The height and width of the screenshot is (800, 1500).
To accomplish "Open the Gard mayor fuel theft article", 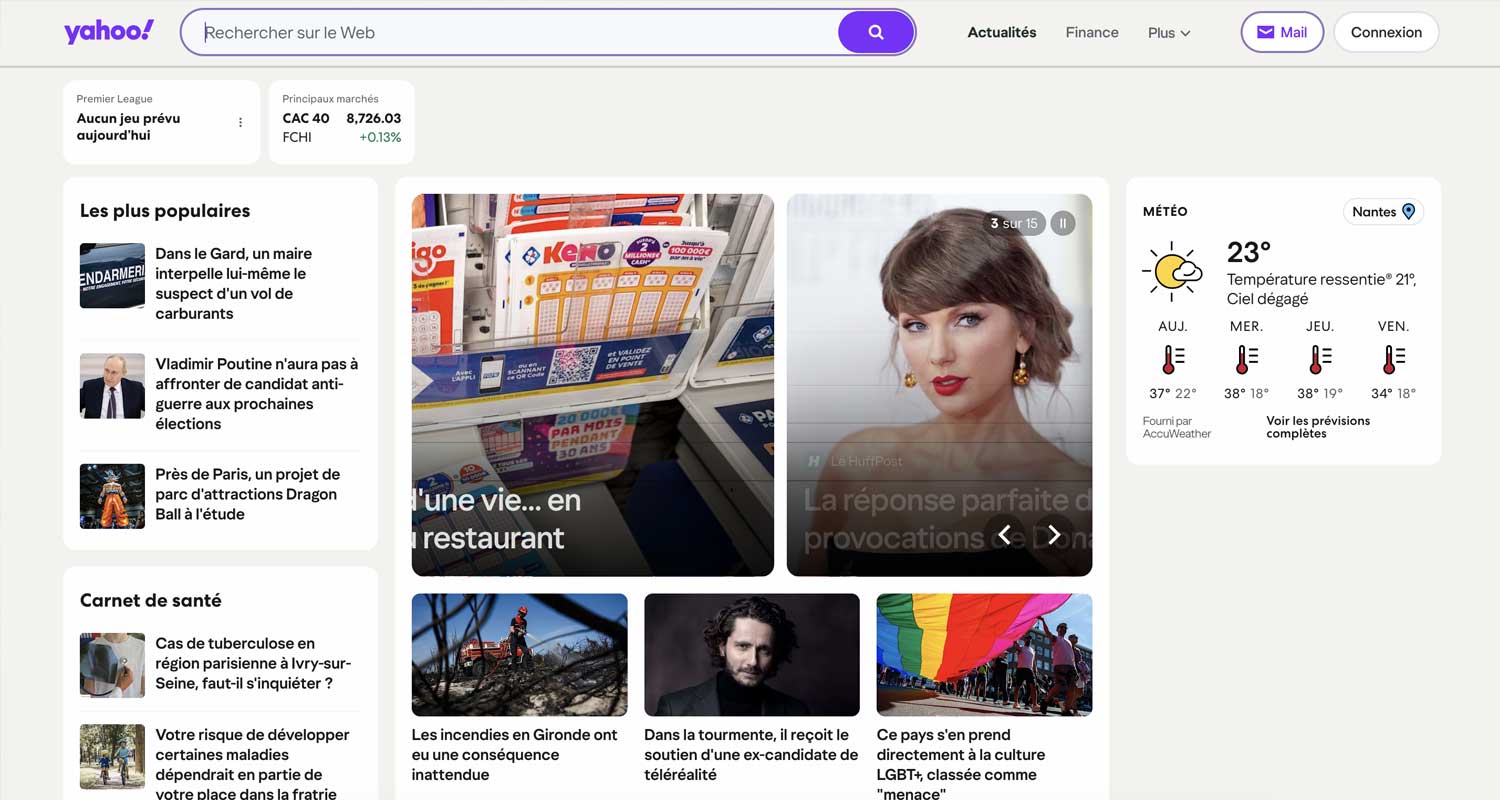I will 233,283.
